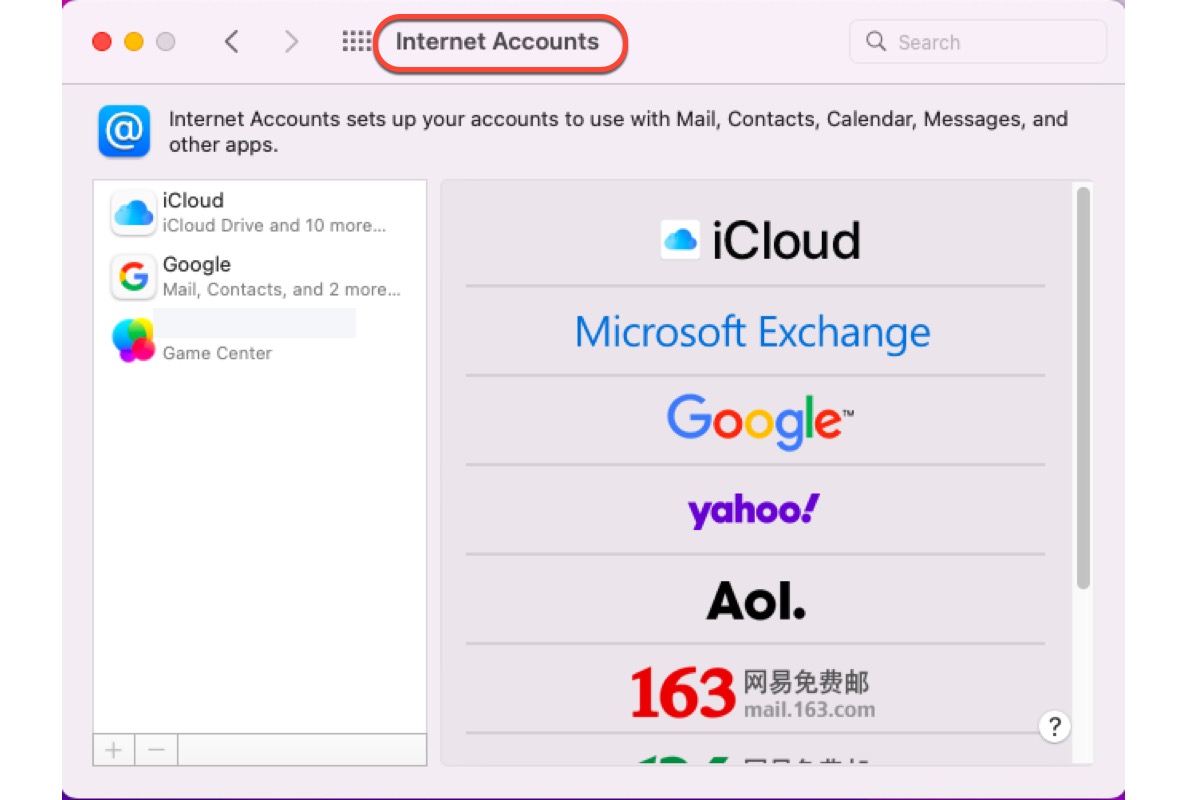
Task: Close the window with red button
Action: (102, 42)
